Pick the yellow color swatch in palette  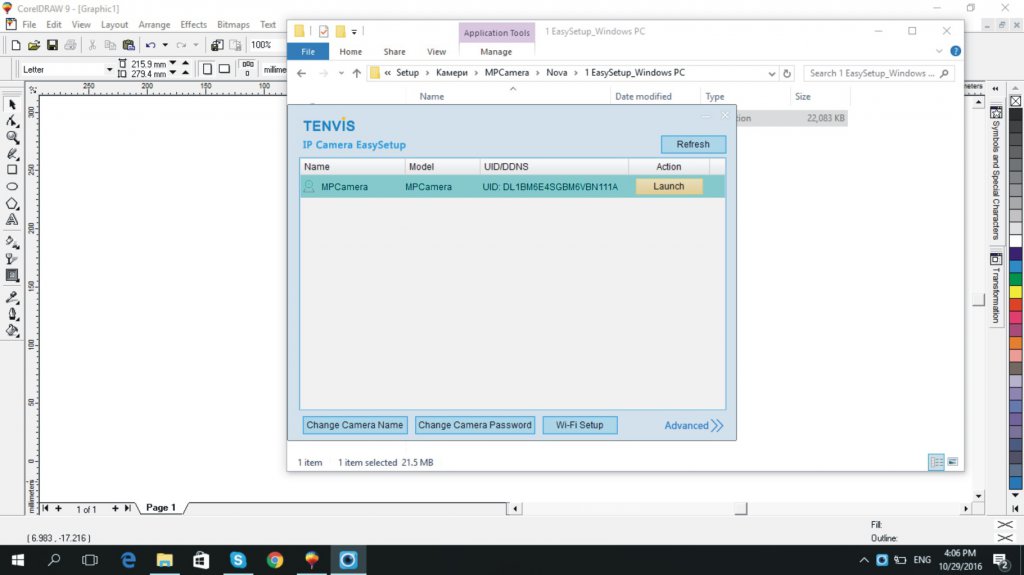1016,291
